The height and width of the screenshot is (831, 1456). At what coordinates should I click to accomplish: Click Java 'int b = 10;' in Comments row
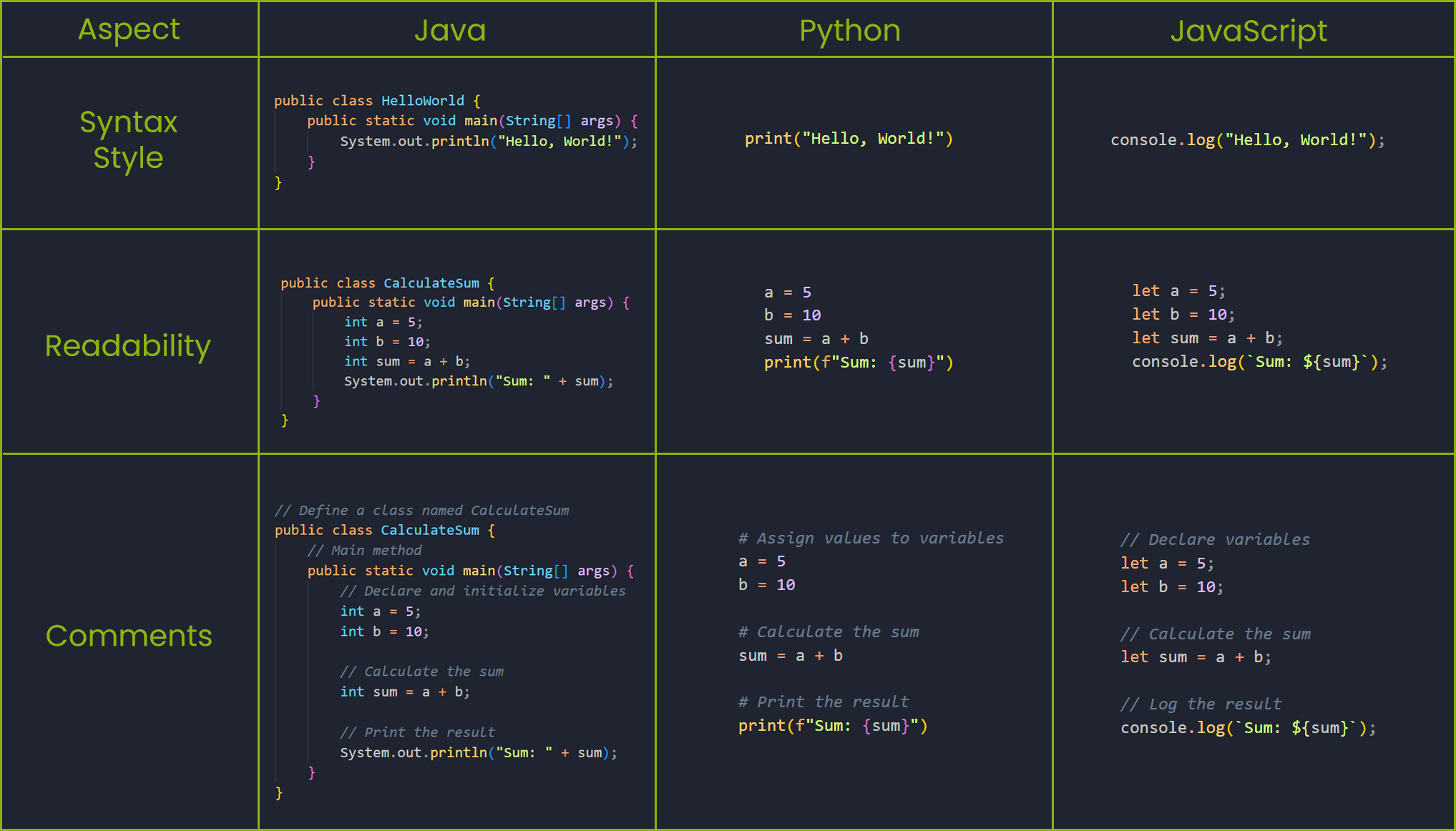(x=384, y=631)
